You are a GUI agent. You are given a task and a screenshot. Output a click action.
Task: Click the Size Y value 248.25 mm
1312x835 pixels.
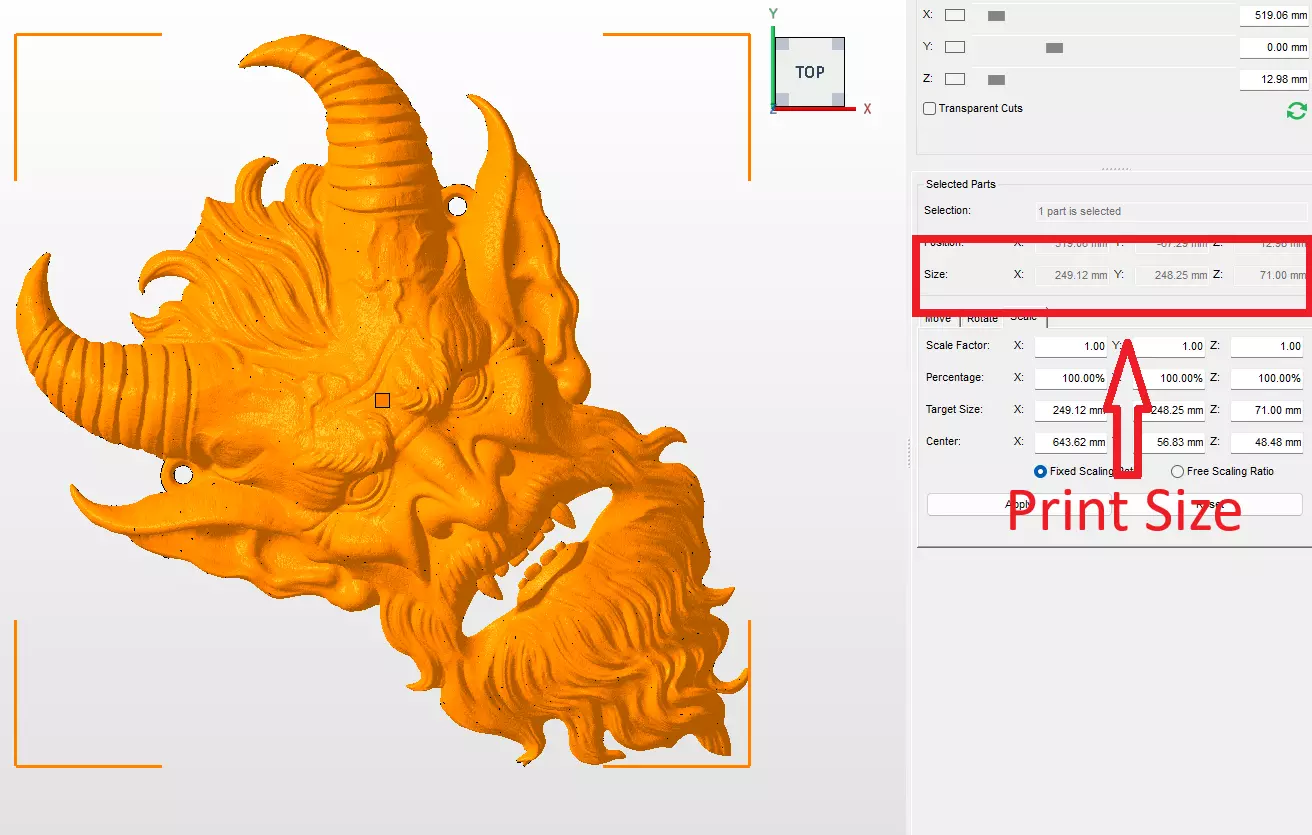[x=1171, y=274]
